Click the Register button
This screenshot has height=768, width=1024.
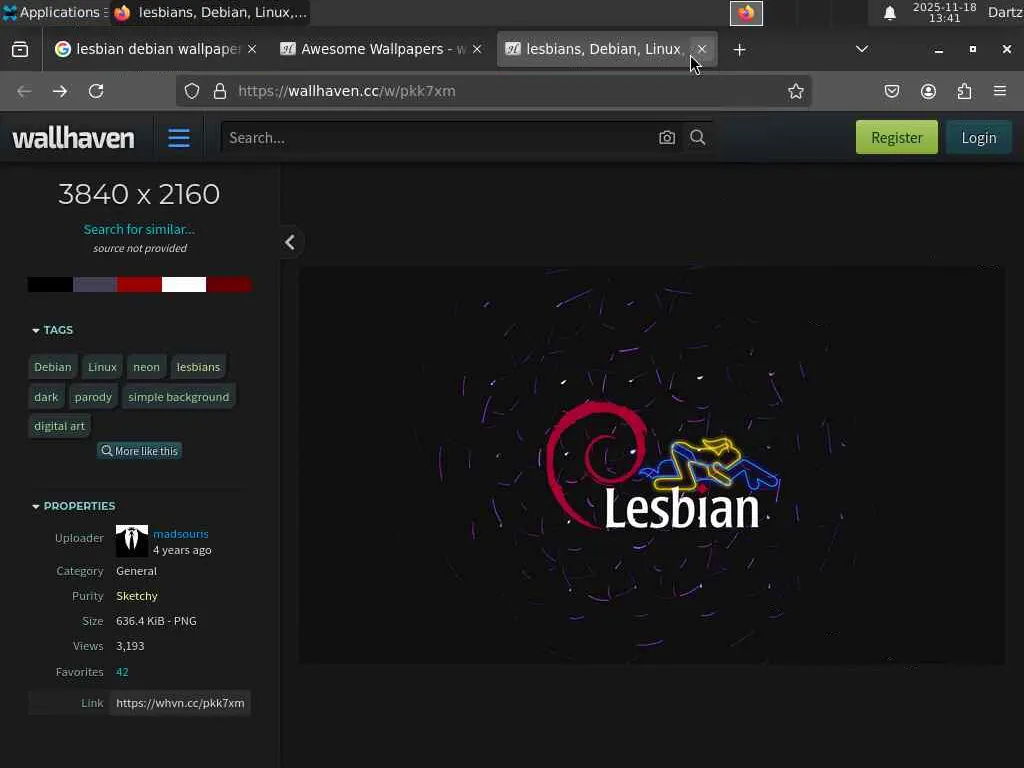point(897,137)
